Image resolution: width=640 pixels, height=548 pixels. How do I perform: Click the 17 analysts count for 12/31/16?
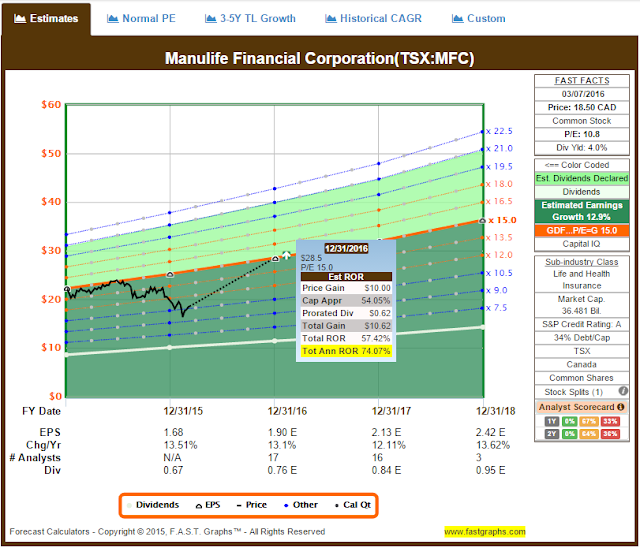(273, 457)
